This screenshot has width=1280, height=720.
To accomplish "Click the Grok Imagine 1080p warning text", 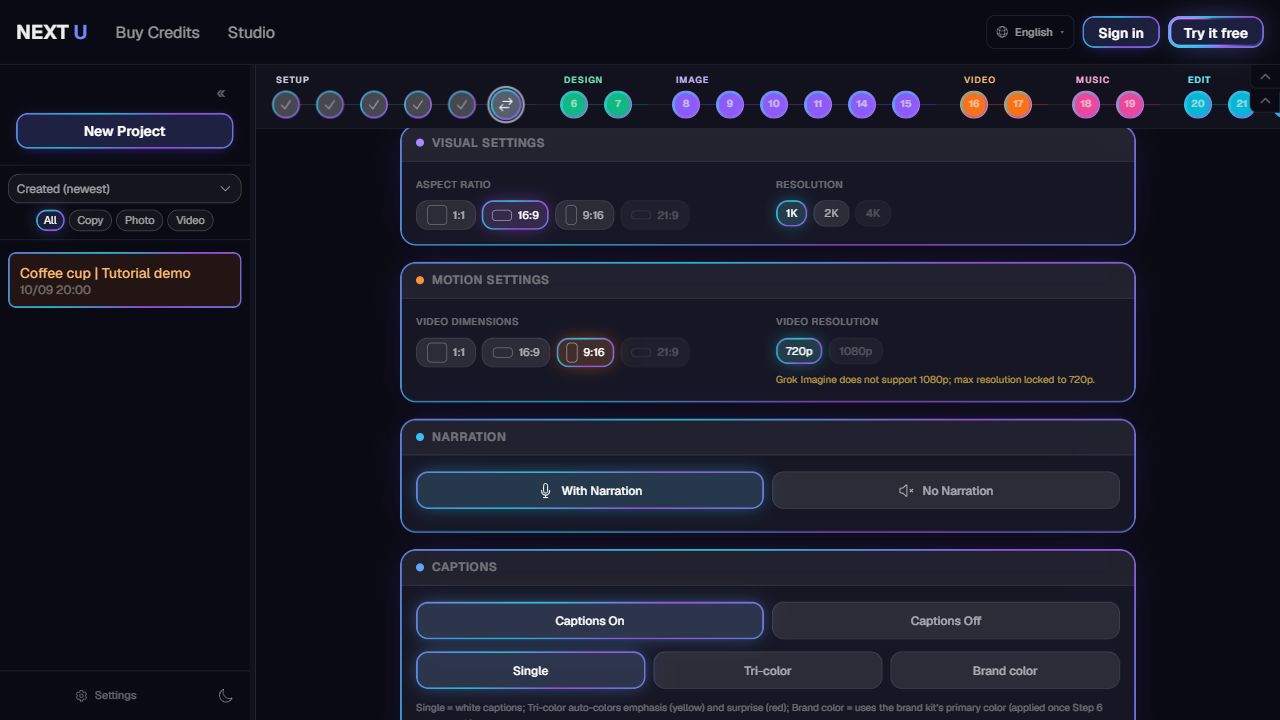I will [935, 380].
